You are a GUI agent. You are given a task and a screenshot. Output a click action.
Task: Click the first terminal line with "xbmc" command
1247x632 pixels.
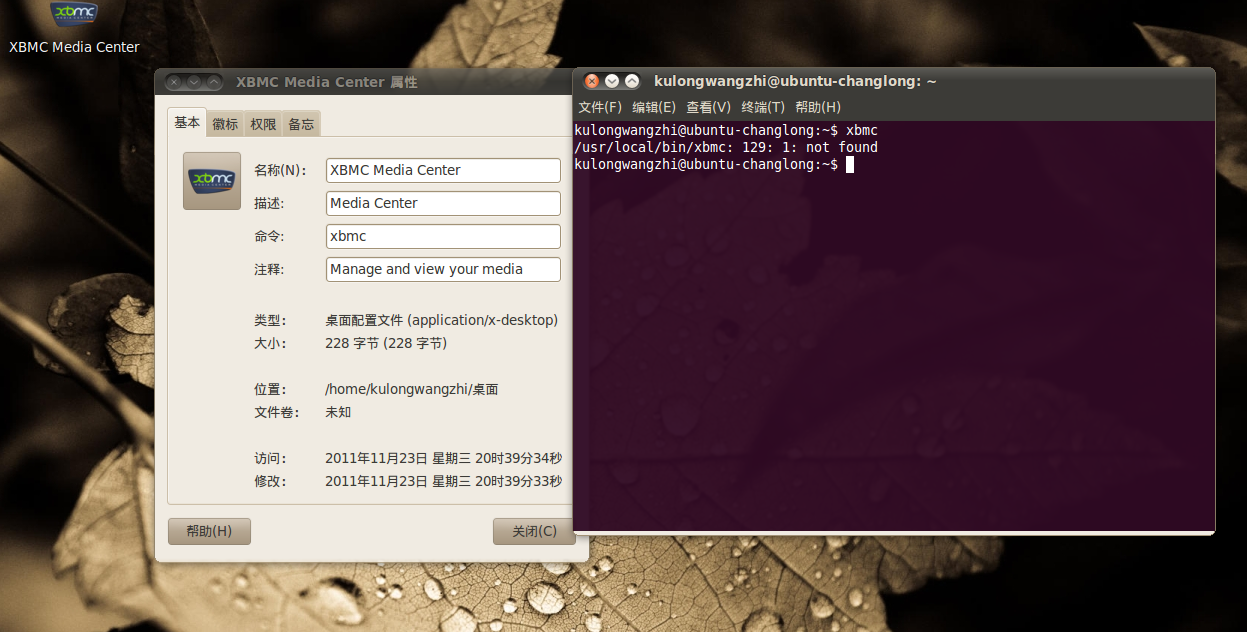(726, 130)
